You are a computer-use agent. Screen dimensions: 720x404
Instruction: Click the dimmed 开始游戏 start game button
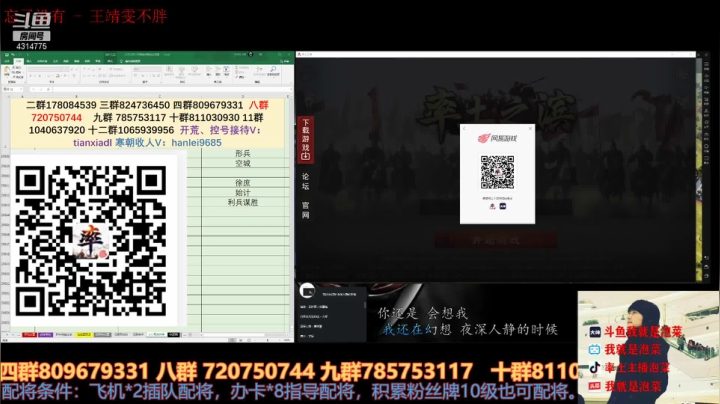tap(496, 240)
